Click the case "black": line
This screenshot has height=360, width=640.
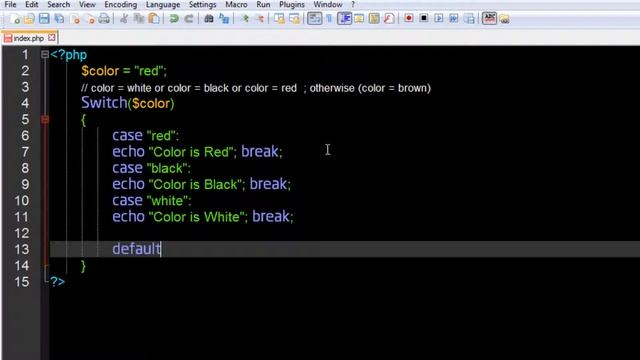coord(151,168)
